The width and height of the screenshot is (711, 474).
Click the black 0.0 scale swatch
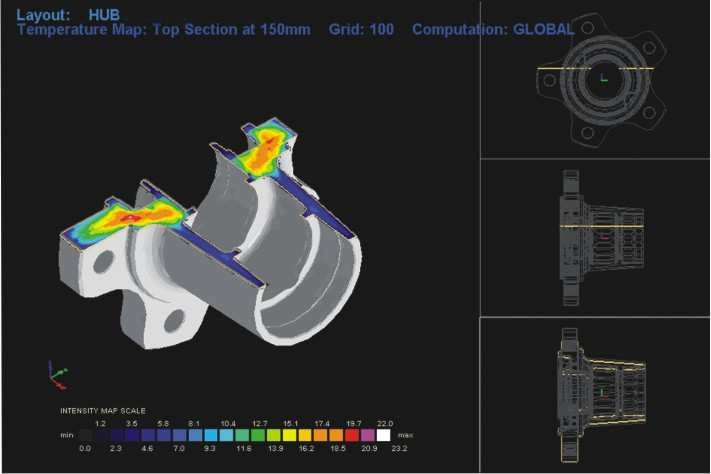click(84, 436)
